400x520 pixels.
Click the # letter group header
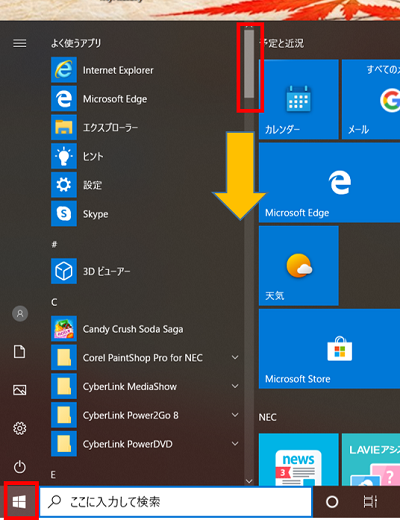pyautogui.click(x=54, y=245)
